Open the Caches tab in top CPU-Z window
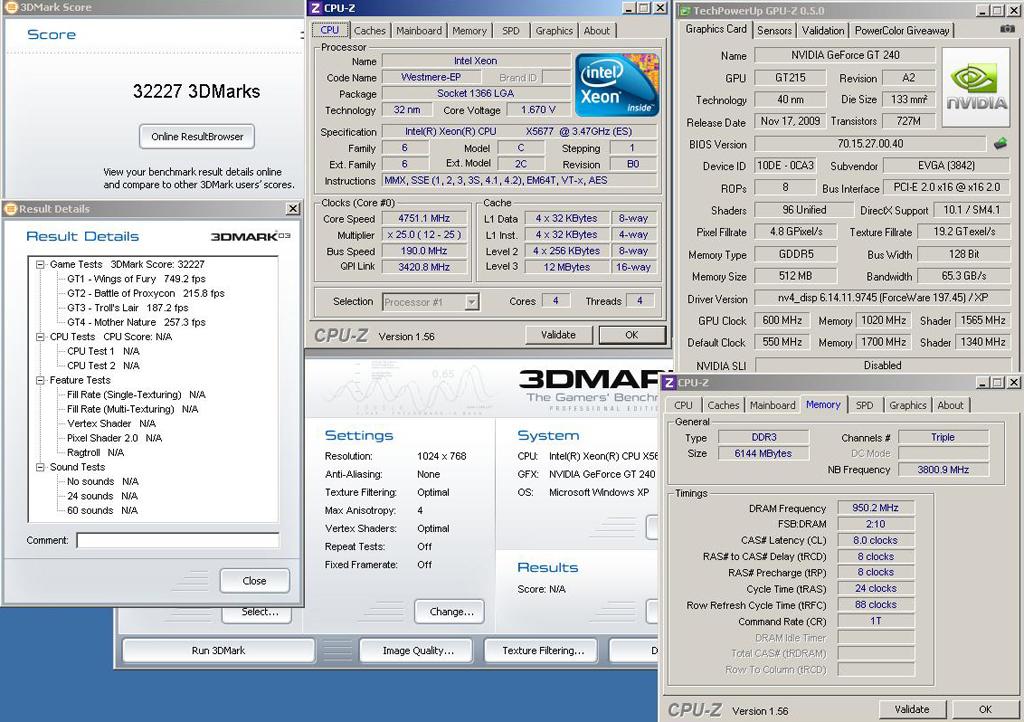Screen dimensions: 1024x722 pos(370,31)
